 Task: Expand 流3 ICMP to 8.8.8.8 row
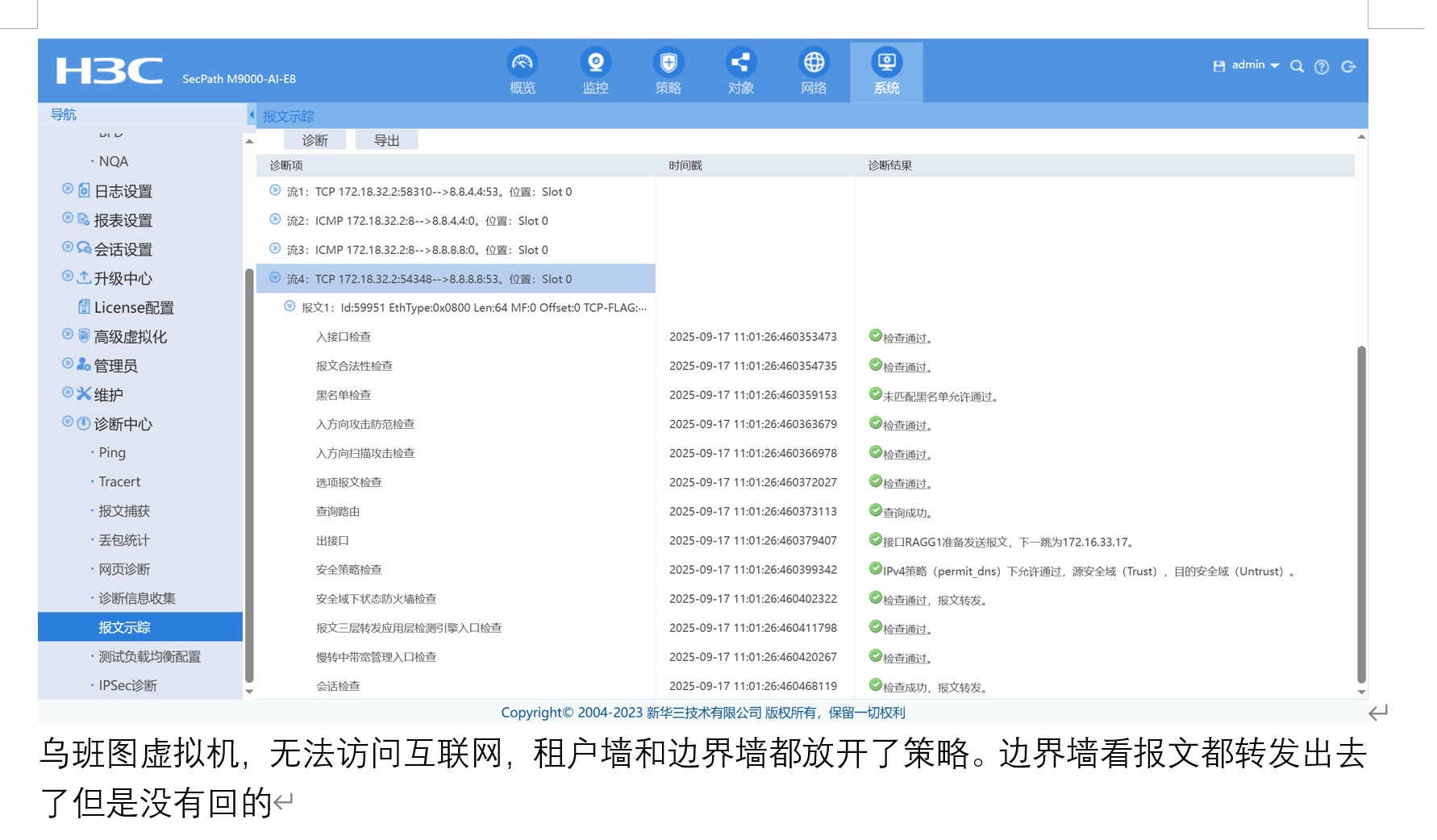275,248
